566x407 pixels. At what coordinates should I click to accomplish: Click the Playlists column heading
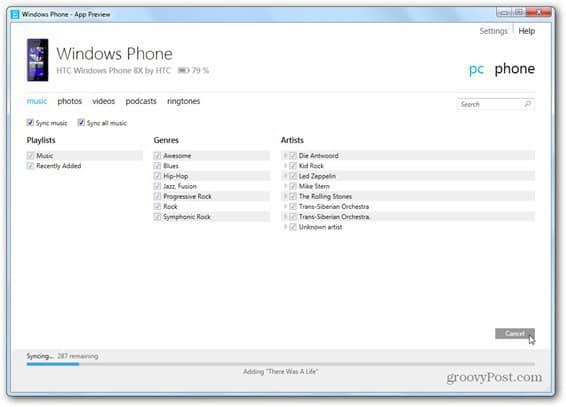coord(41,140)
